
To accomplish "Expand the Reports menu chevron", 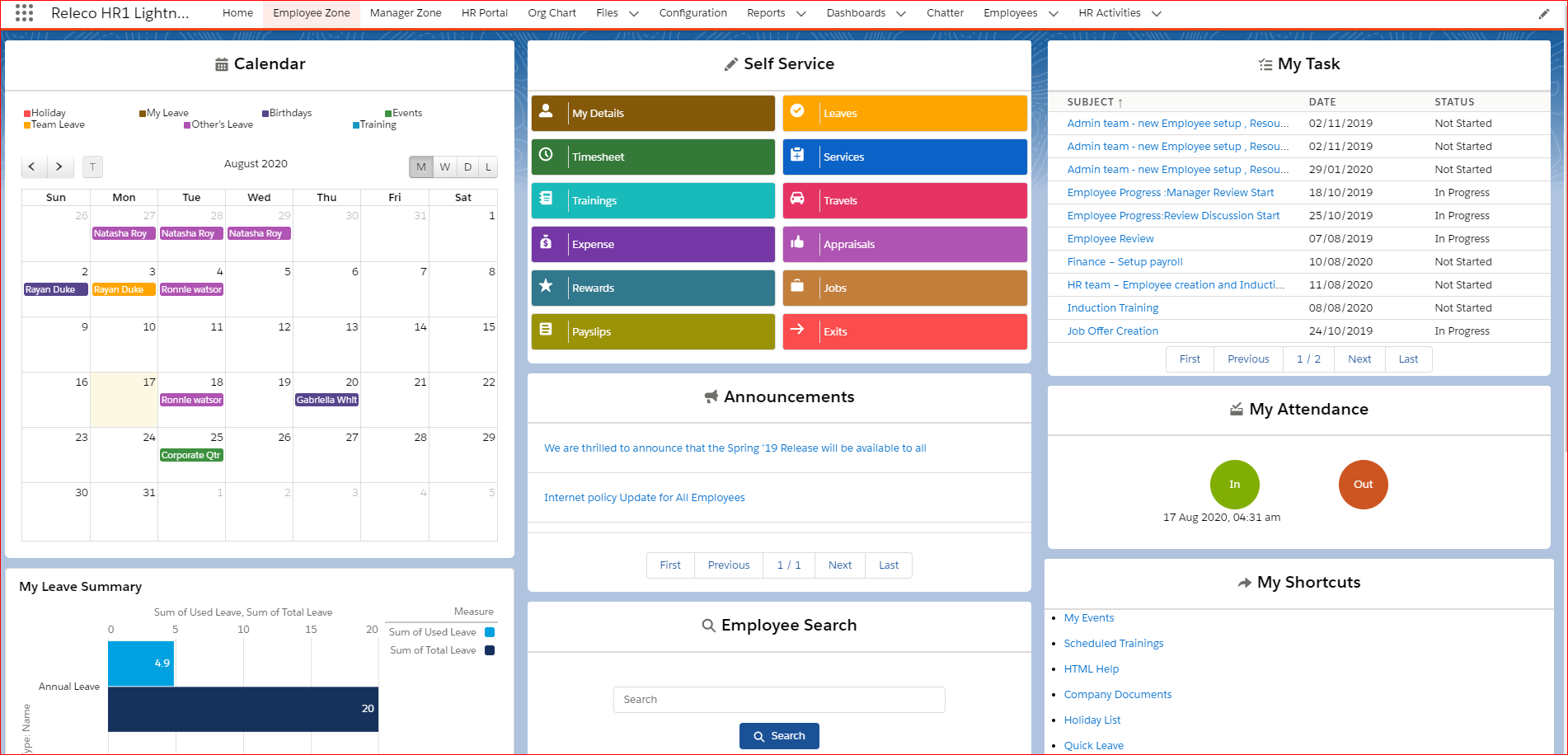I will pyautogui.click(x=800, y=14).
